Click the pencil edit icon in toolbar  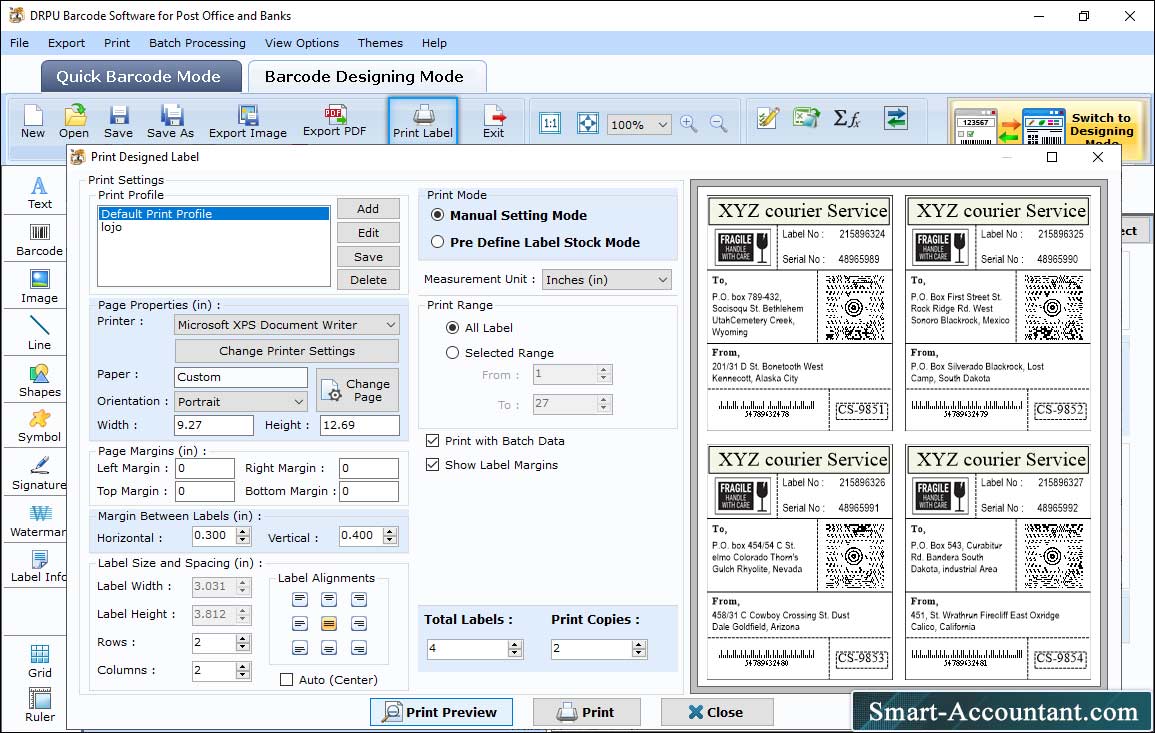pos(768,118)
